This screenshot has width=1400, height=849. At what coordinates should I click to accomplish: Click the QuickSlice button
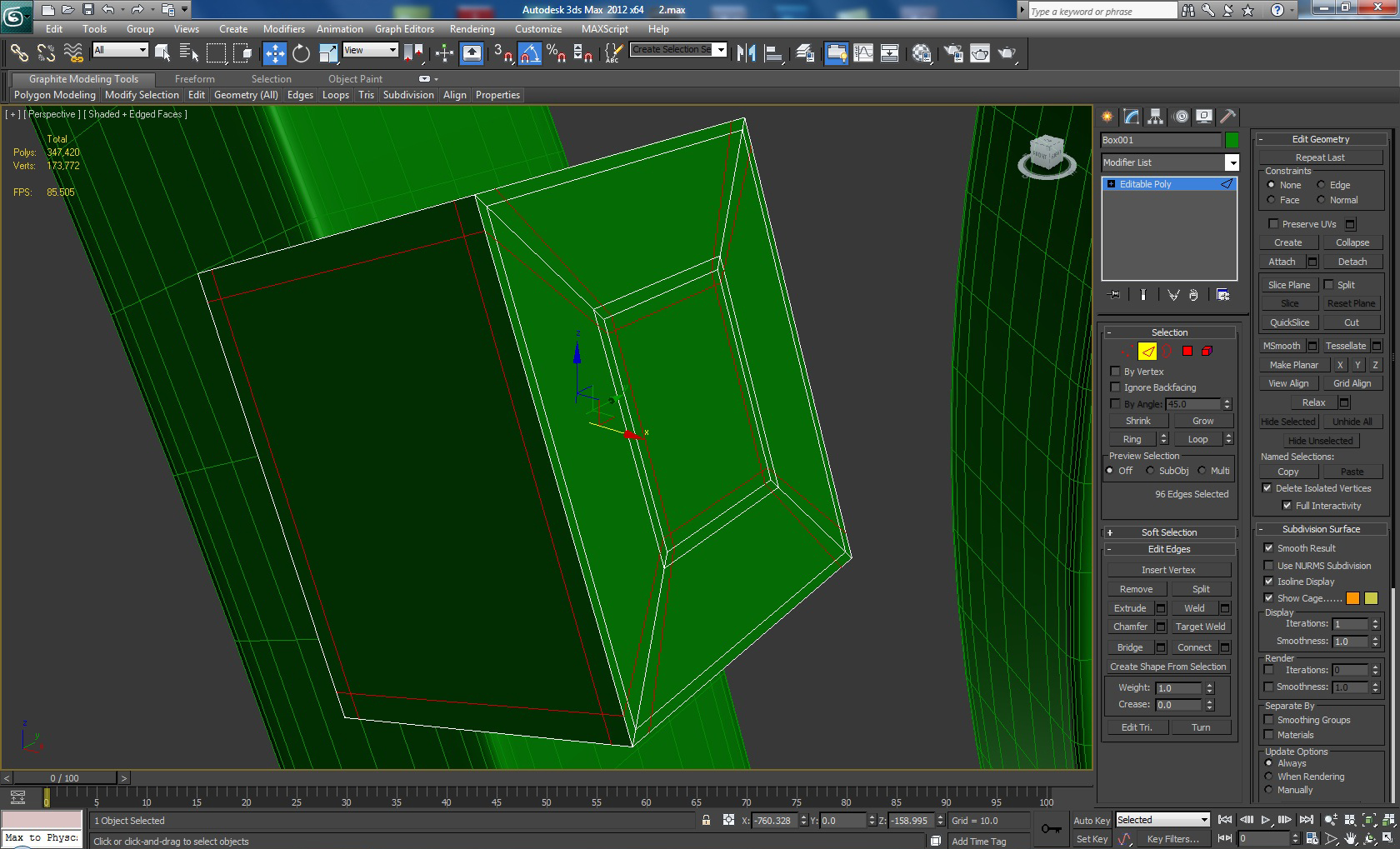1289,322
